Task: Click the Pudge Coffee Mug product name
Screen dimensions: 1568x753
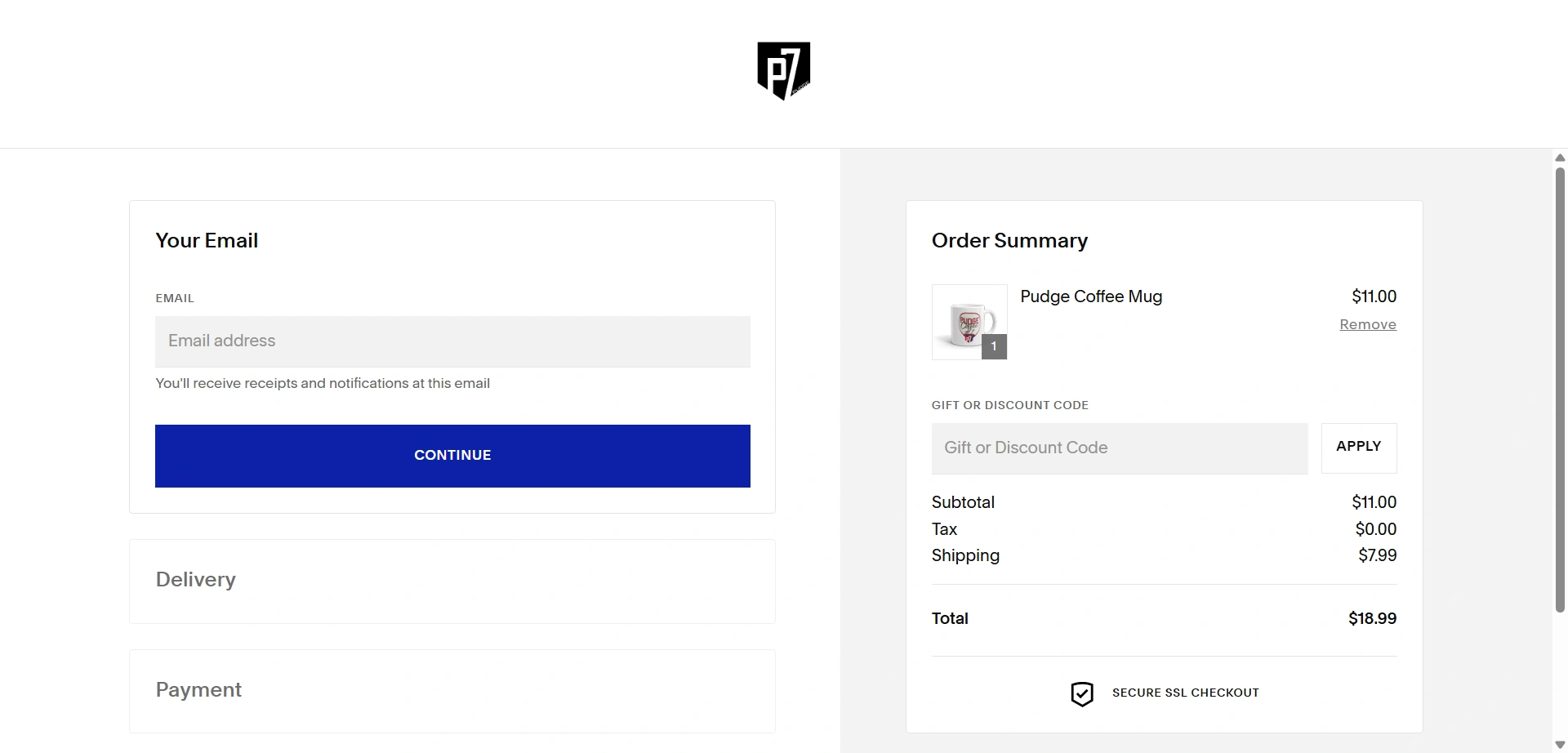Action: [x=1091, y=296]
